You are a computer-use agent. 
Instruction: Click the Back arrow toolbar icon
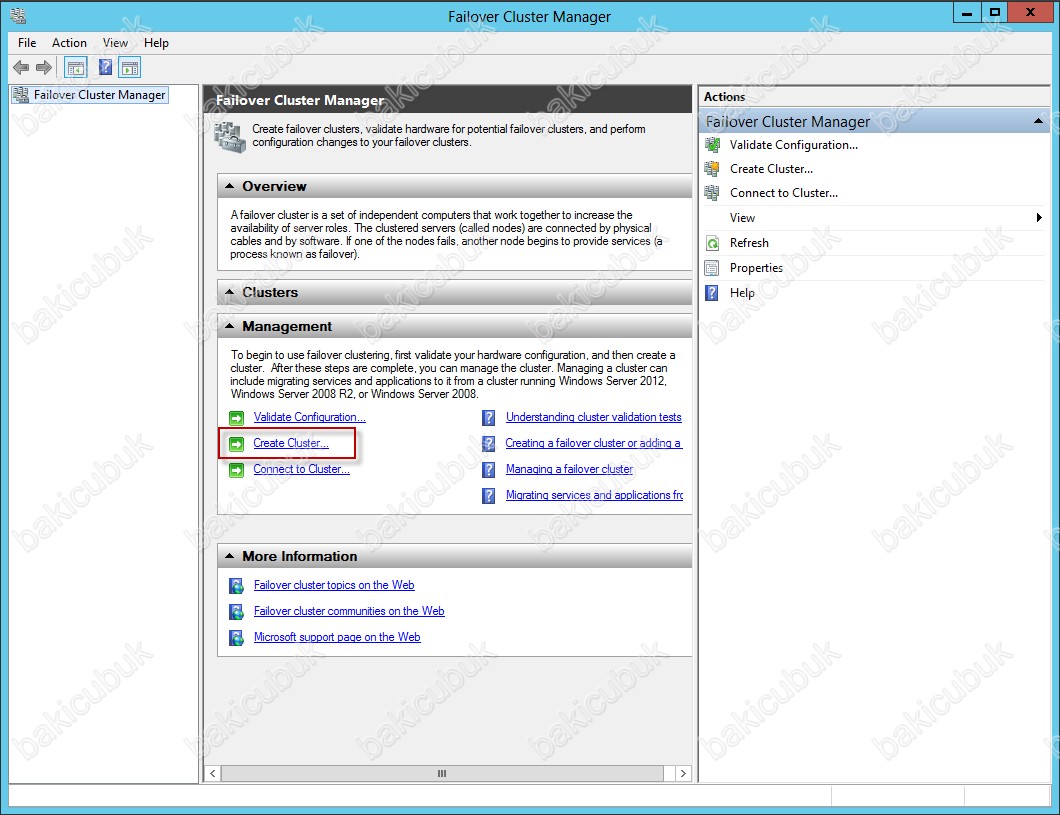tap(21, 68)
